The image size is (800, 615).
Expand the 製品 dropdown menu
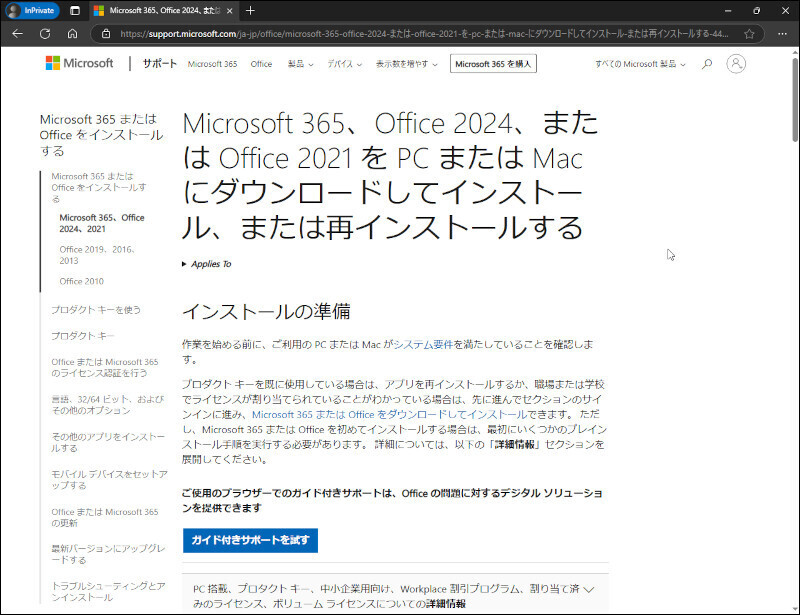pyautogui.click(x=301, y=64)
